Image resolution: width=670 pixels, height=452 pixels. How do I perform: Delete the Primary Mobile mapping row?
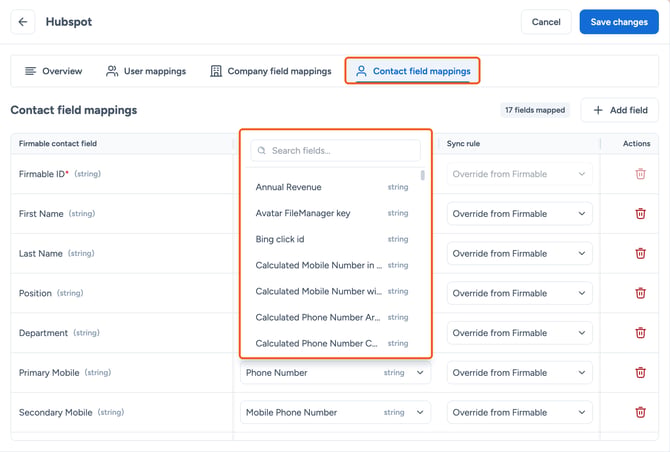(x=640, y=373)
